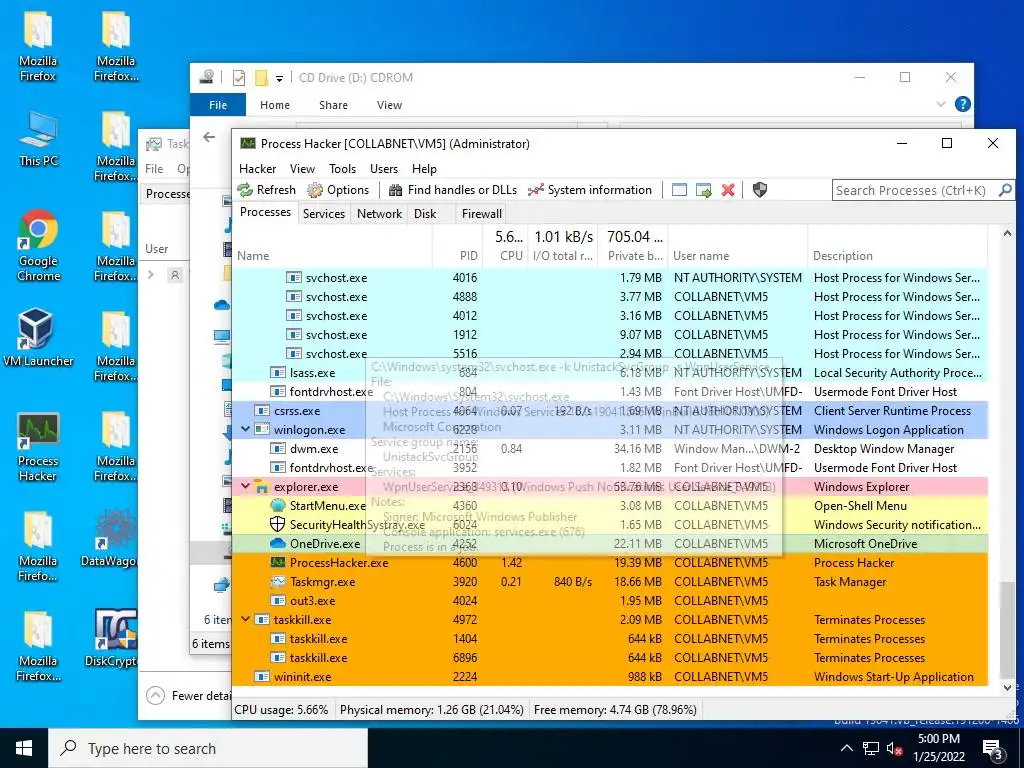
Task: Switch to the Firewall tab
Action: [x=482, y=214]
